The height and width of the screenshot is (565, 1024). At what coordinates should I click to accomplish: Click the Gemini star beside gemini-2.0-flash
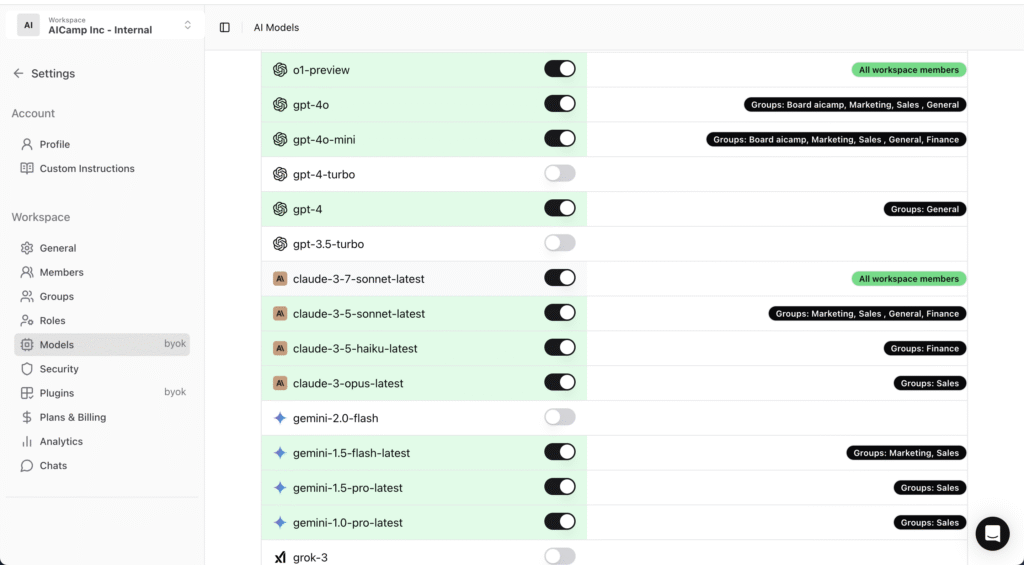point(280,418)
